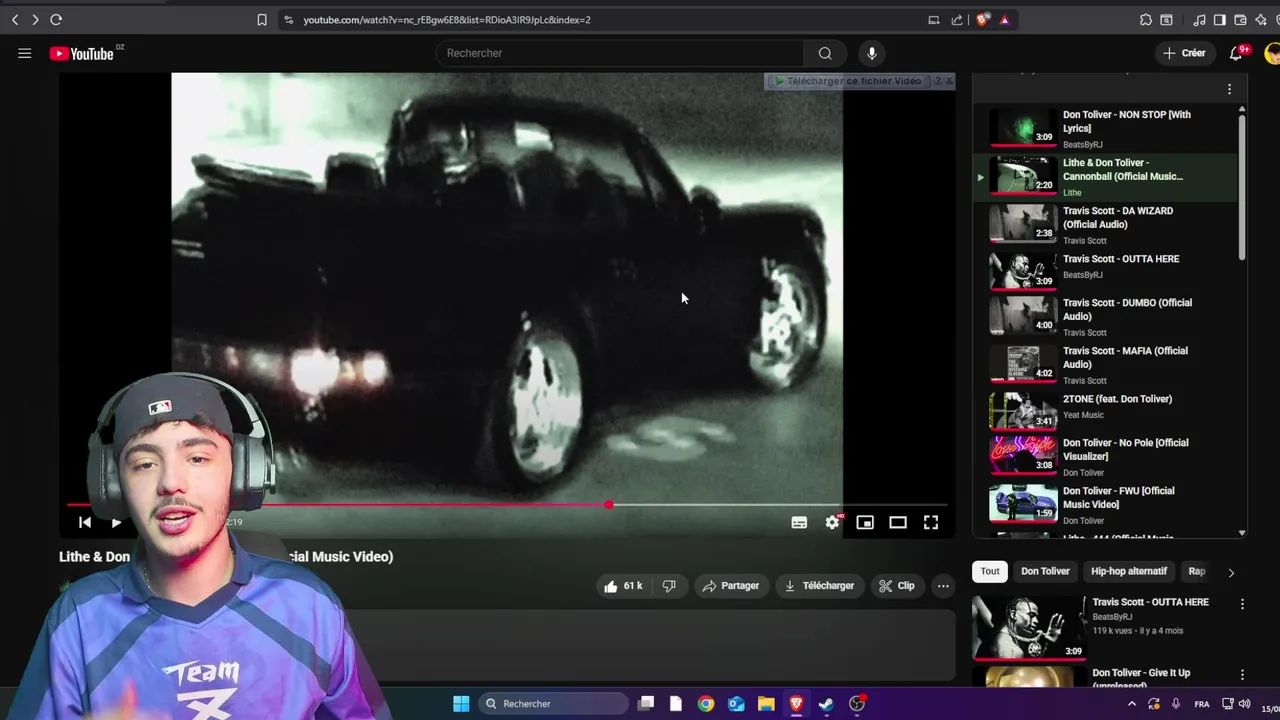Screen dimensions: 1280x720
Task: Open the Créer upload menu
Action: point(1185,53)
